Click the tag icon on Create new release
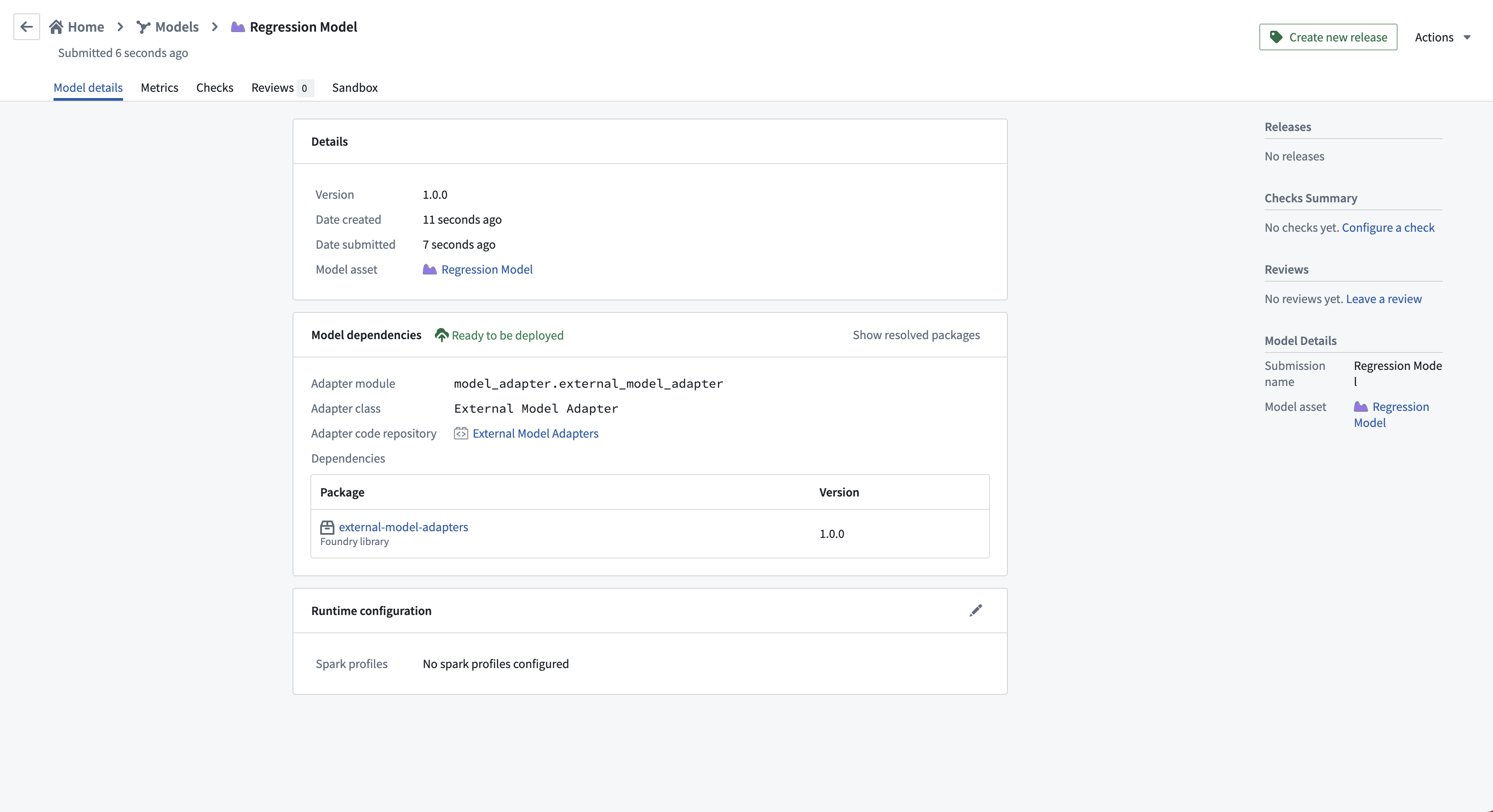Viewport: 1493px width, 812px height. [1276, 37]
